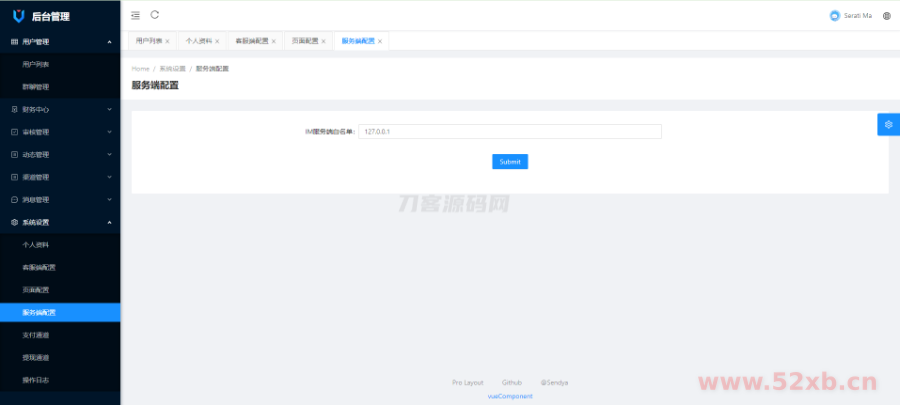The height and width of the screenshot is (405, 900).
Task: Click the 后台管理 shield logo
Action: (x=18, y=16)
